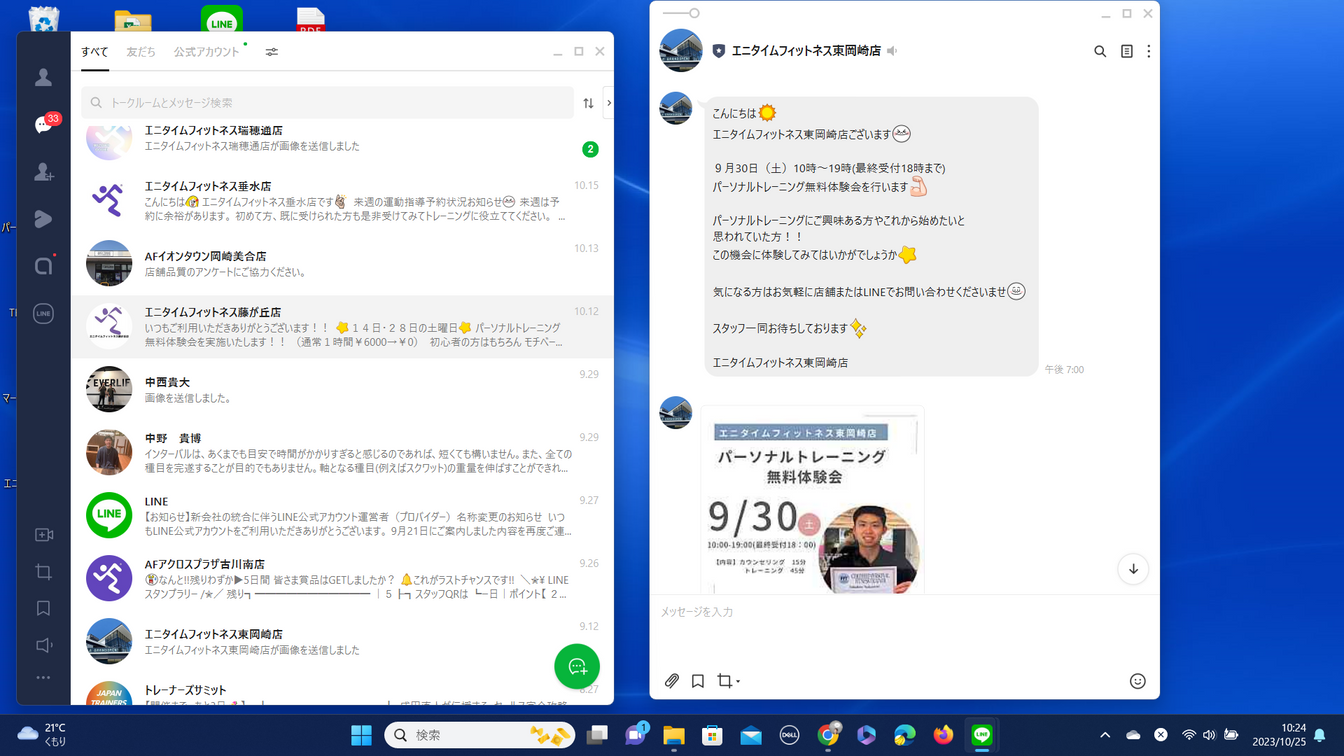
Task: Open the トレーナーズサミット chat
Action: pos(342,690)
